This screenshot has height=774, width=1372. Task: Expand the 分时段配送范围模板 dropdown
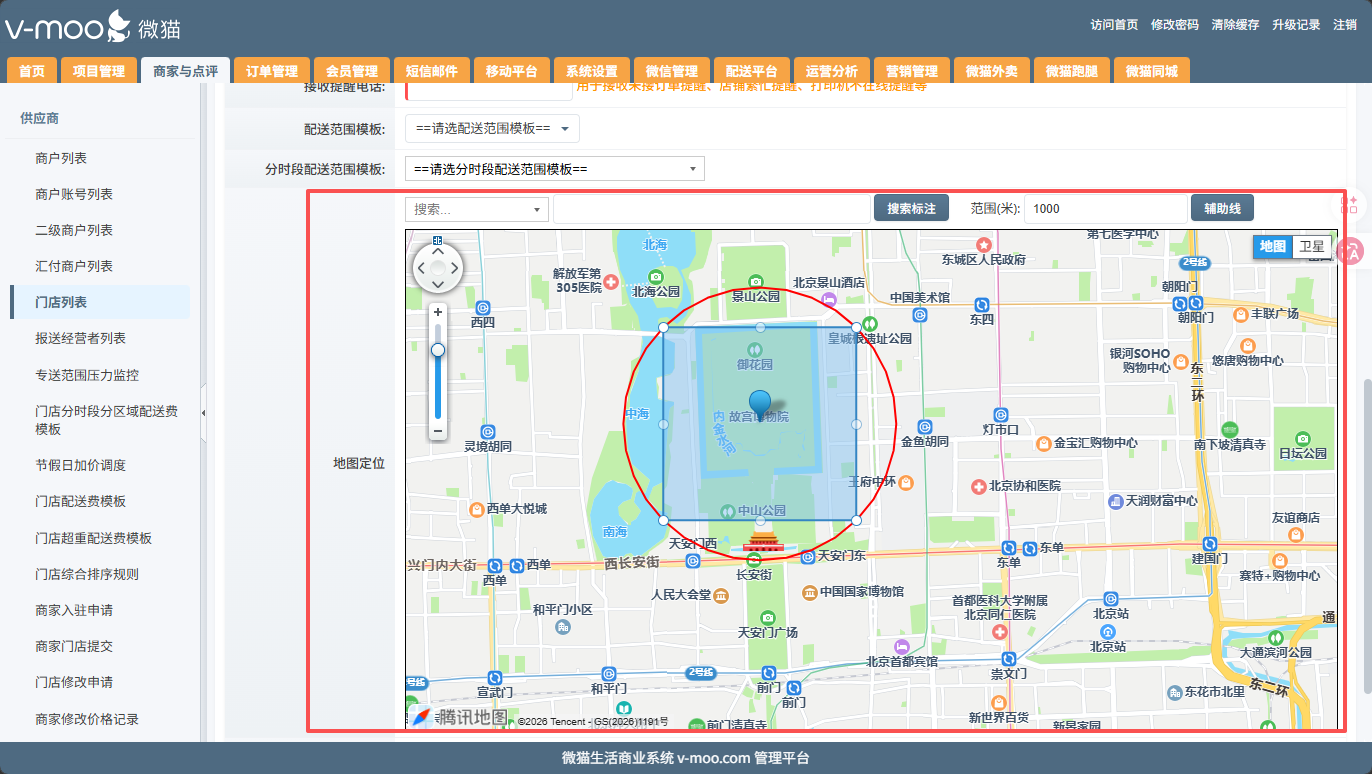coord(554,169)
